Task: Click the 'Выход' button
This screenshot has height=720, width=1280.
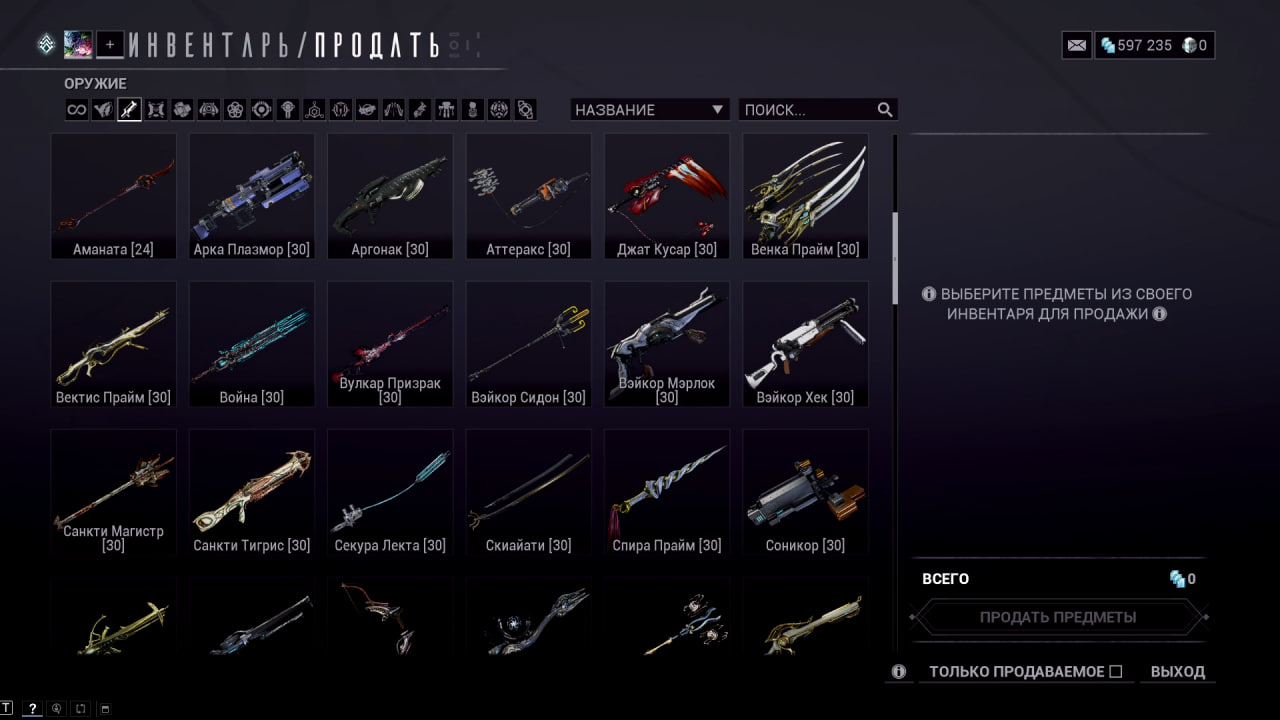Action: (x=1178, y=672)
